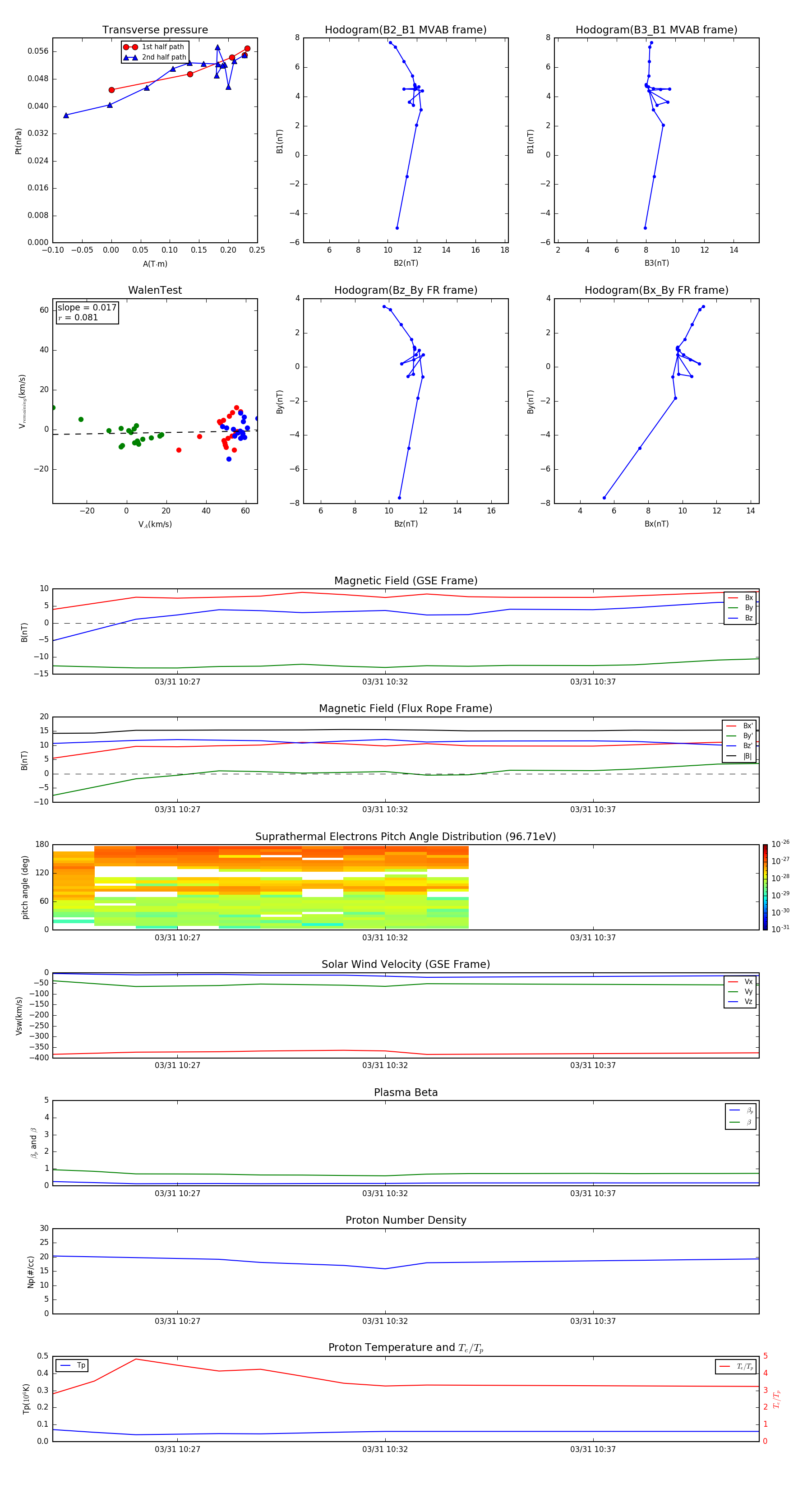Click the "WalenTest" plot title

[155, 290]
